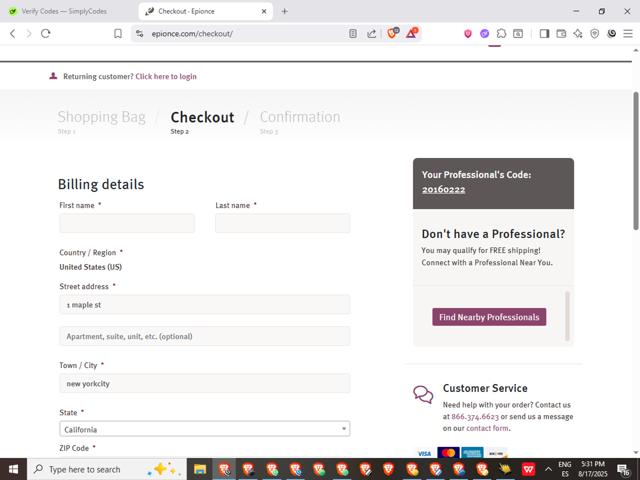The width and height of the screenshot is (640, 480).
Task: Focus the Last name input field
Action: tap(282, 223)
